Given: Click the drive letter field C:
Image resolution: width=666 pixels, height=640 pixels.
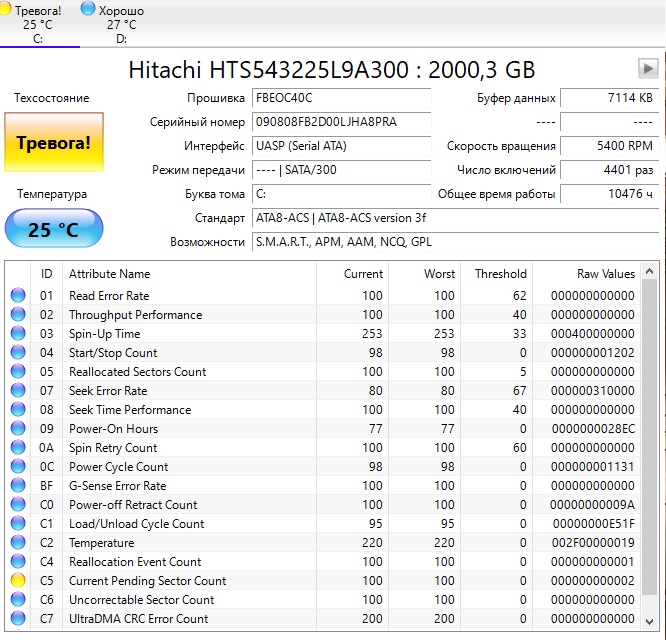Looking at the screenshot, I should (x=341, y=194).
